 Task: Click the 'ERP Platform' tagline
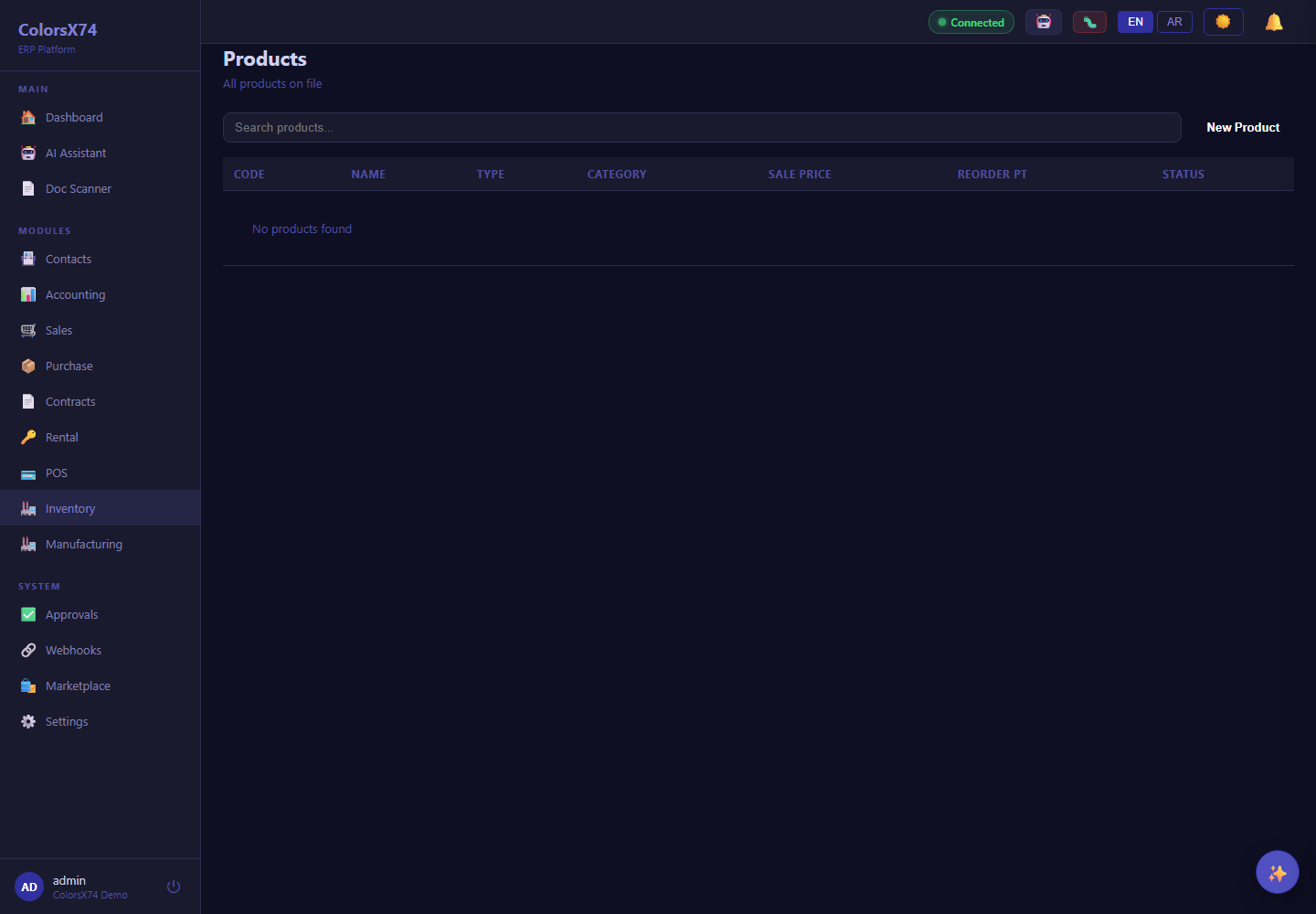pos(47,49)
